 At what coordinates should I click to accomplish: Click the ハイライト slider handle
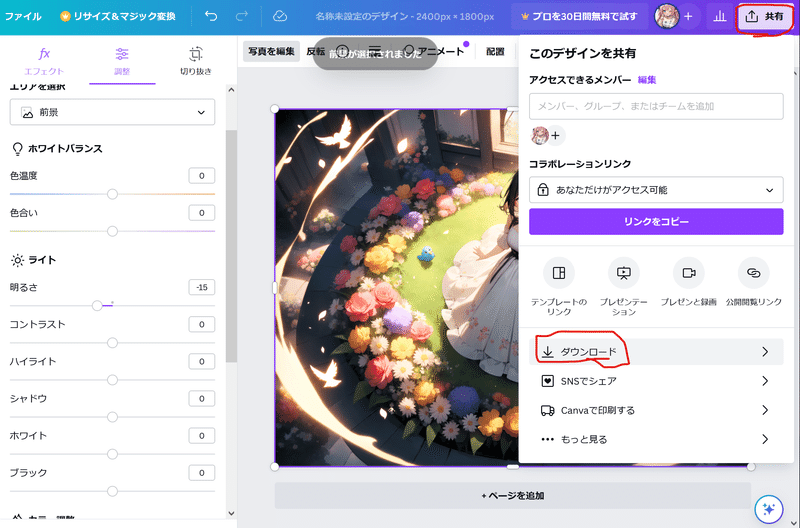point(112,380)
